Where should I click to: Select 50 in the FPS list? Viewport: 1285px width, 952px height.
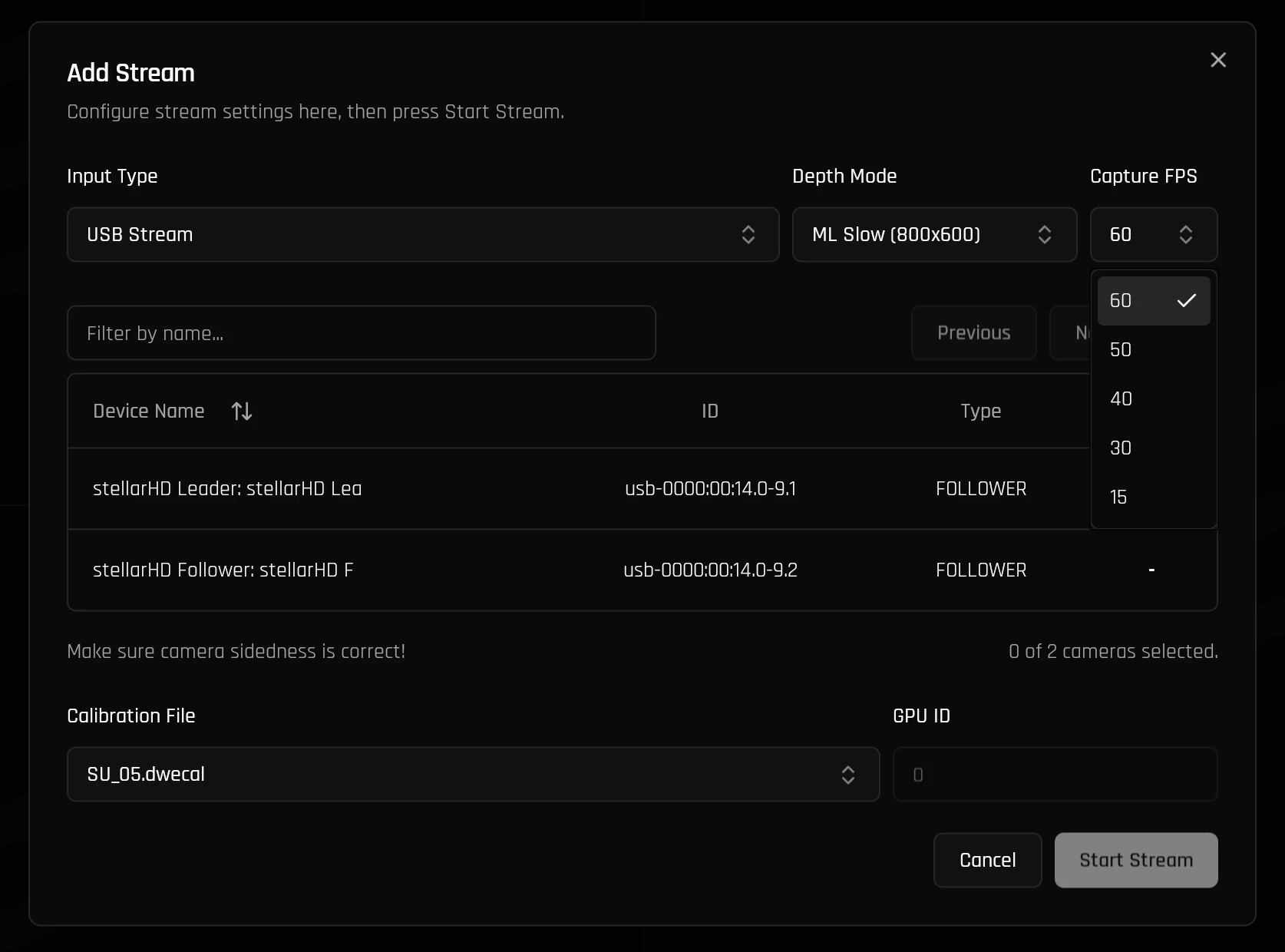coord(1121,350)
